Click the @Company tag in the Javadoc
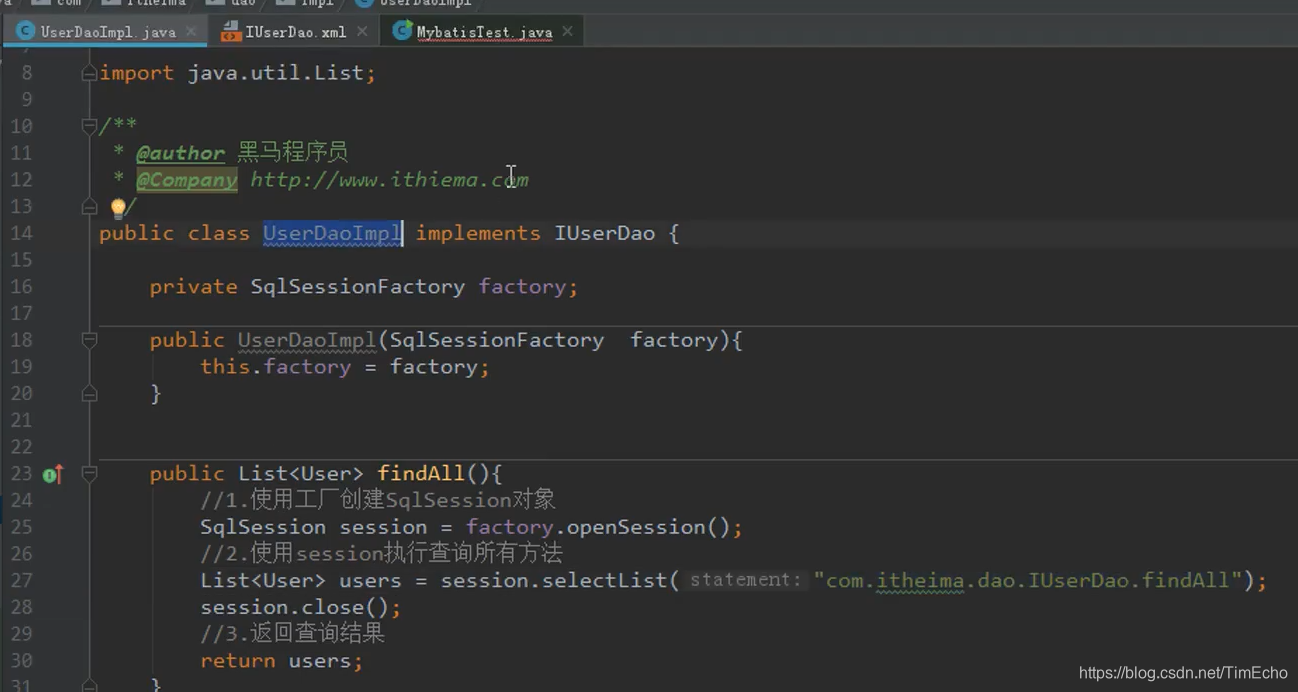Viewport: 1298px width, 692px height. [x=187, y=180]
